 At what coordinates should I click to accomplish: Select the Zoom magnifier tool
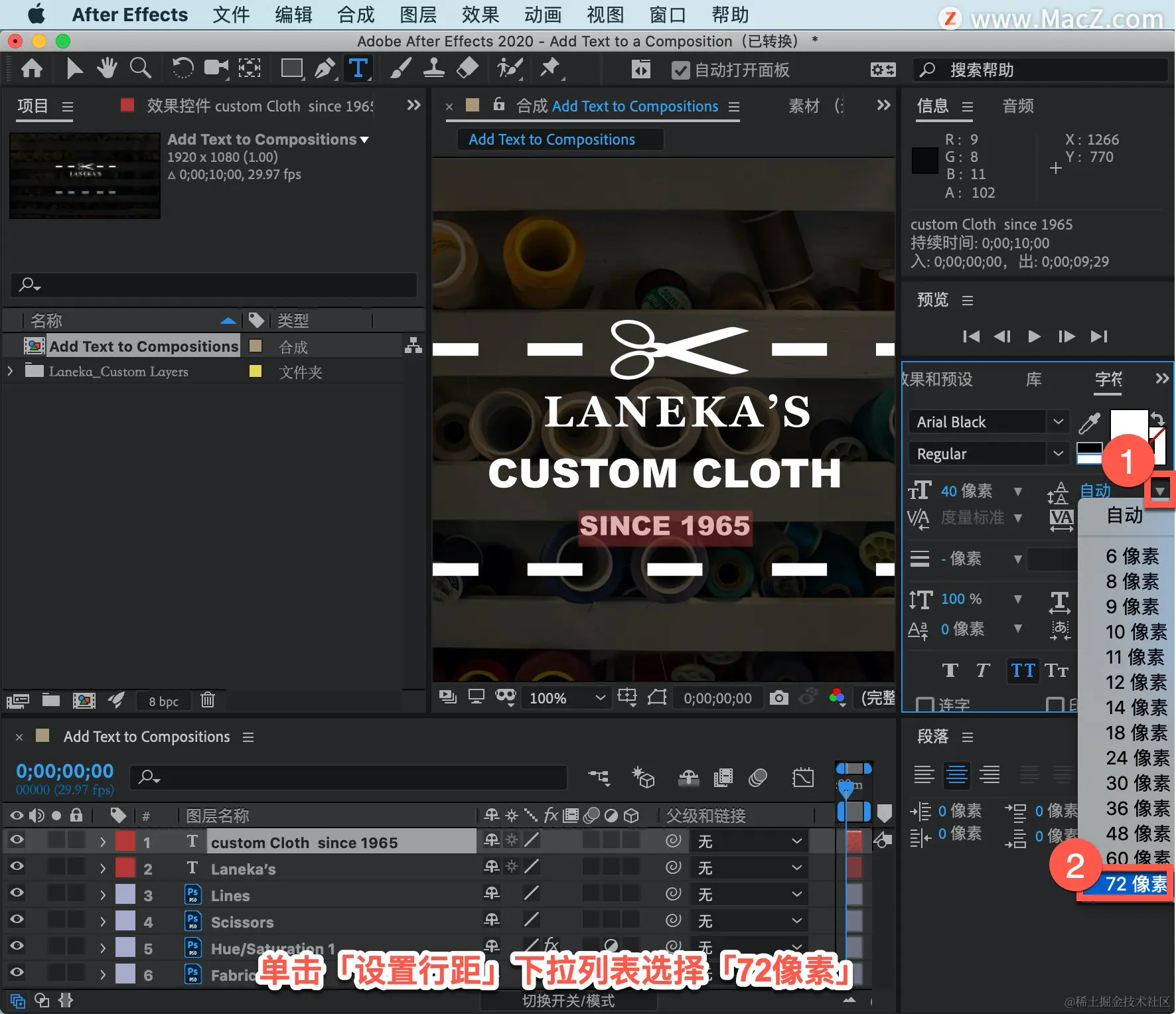coord(140,68)
